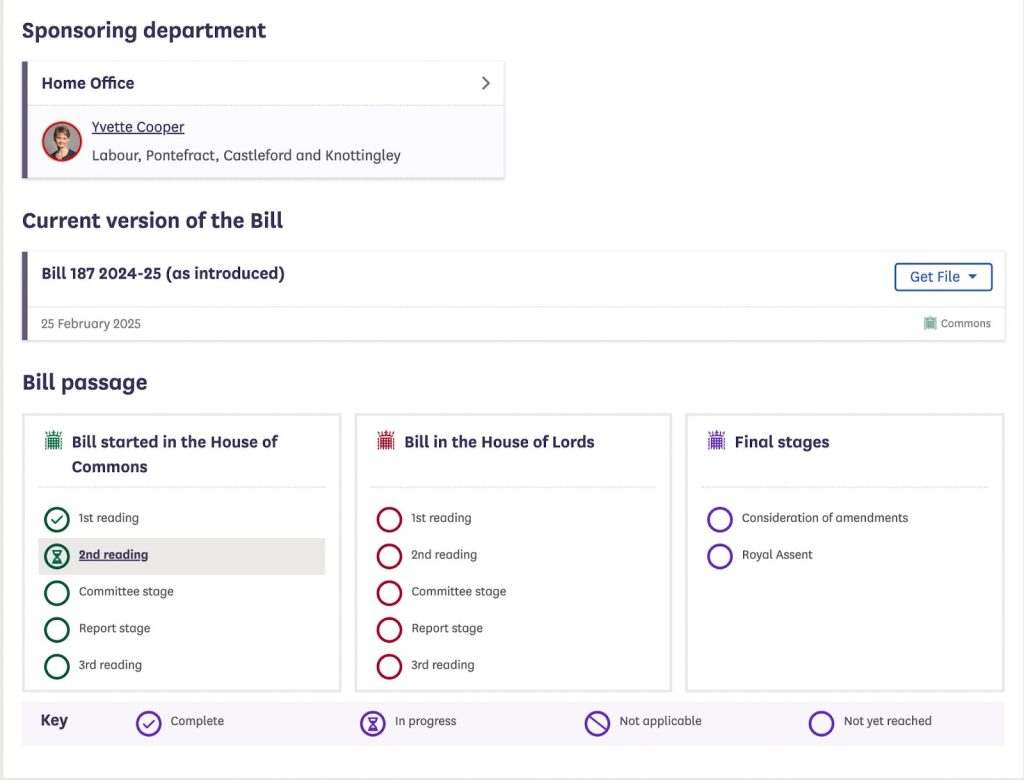Click the Not applicable icon in the Key
1024x780 pixels.
point(597,723)
